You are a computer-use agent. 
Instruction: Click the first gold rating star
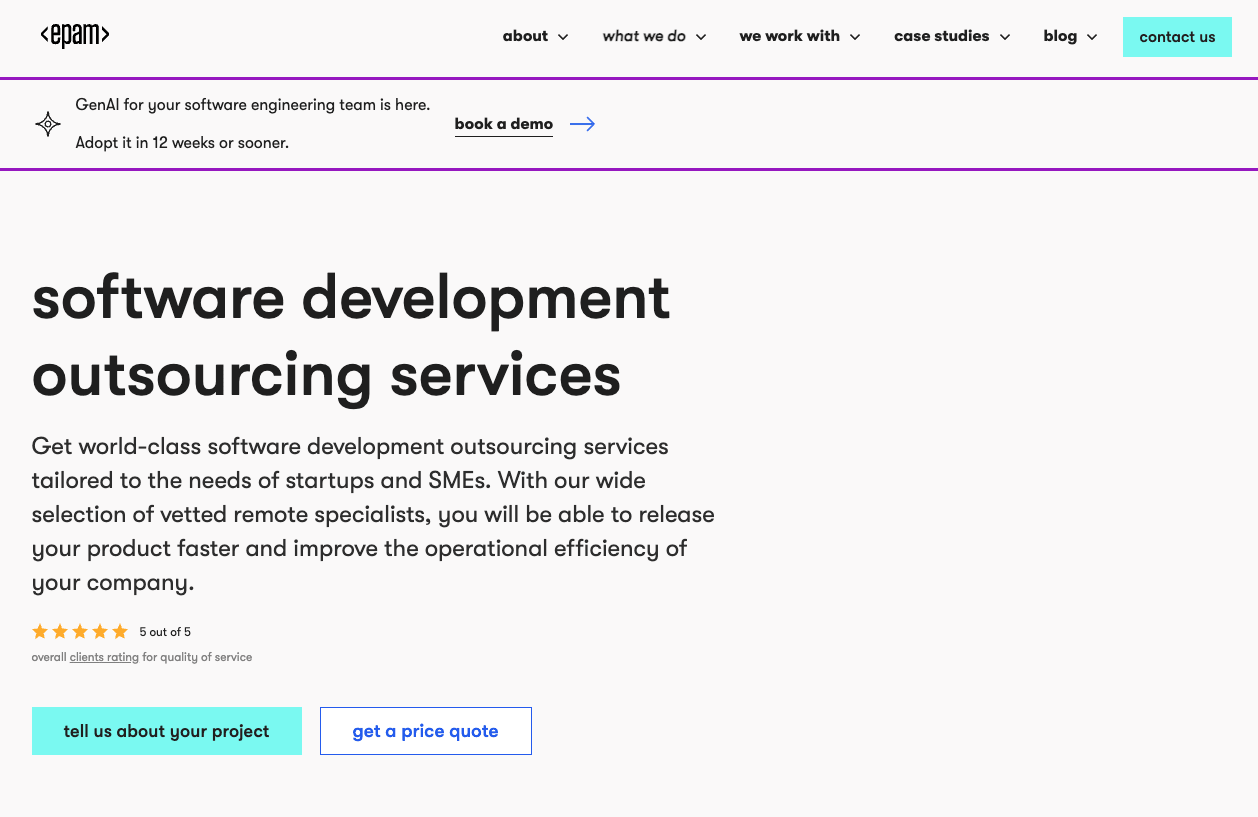tap(40, 631)
